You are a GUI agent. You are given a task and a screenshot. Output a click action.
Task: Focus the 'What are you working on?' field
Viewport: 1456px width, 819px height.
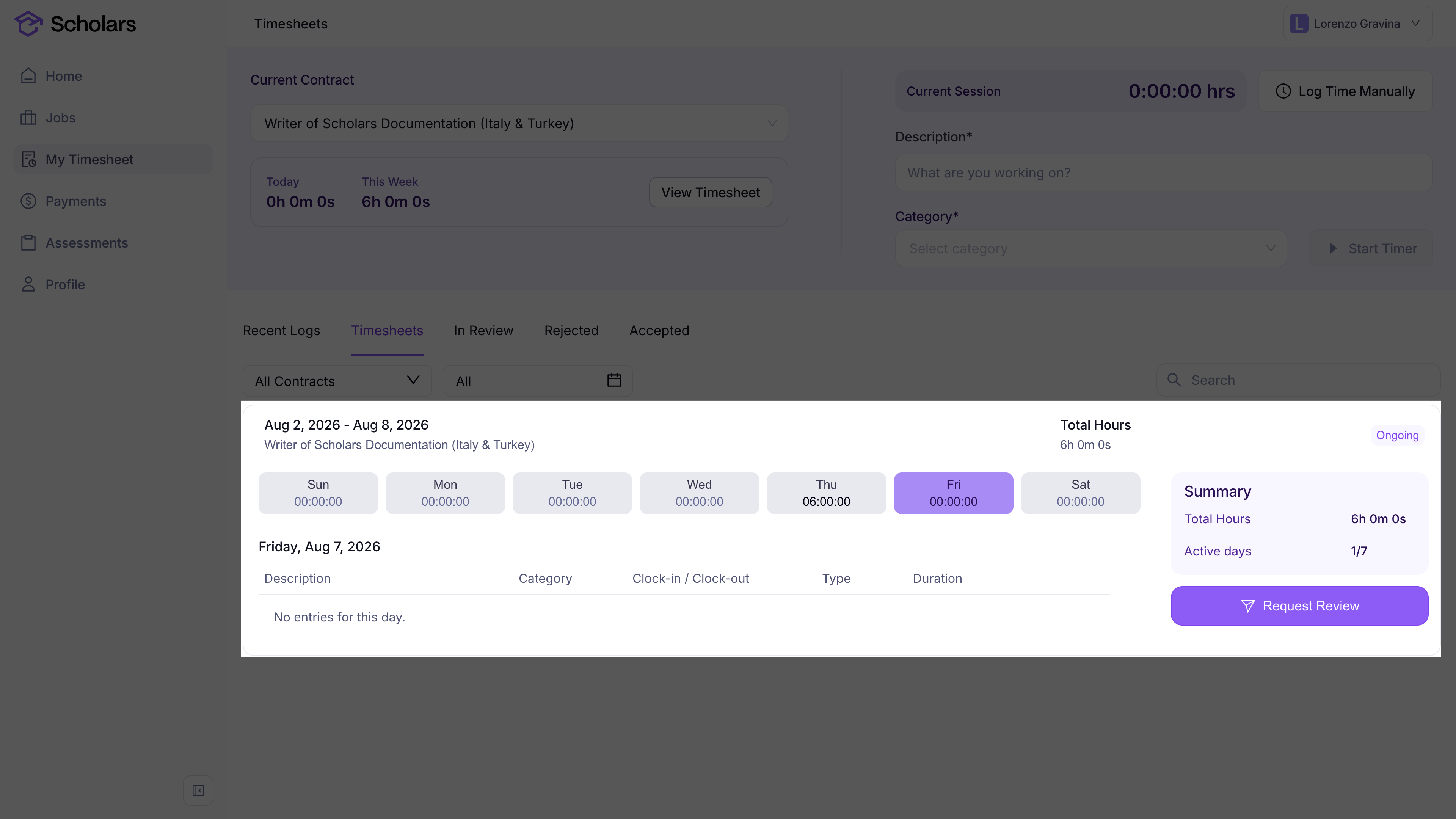(x=1164, y=173)
